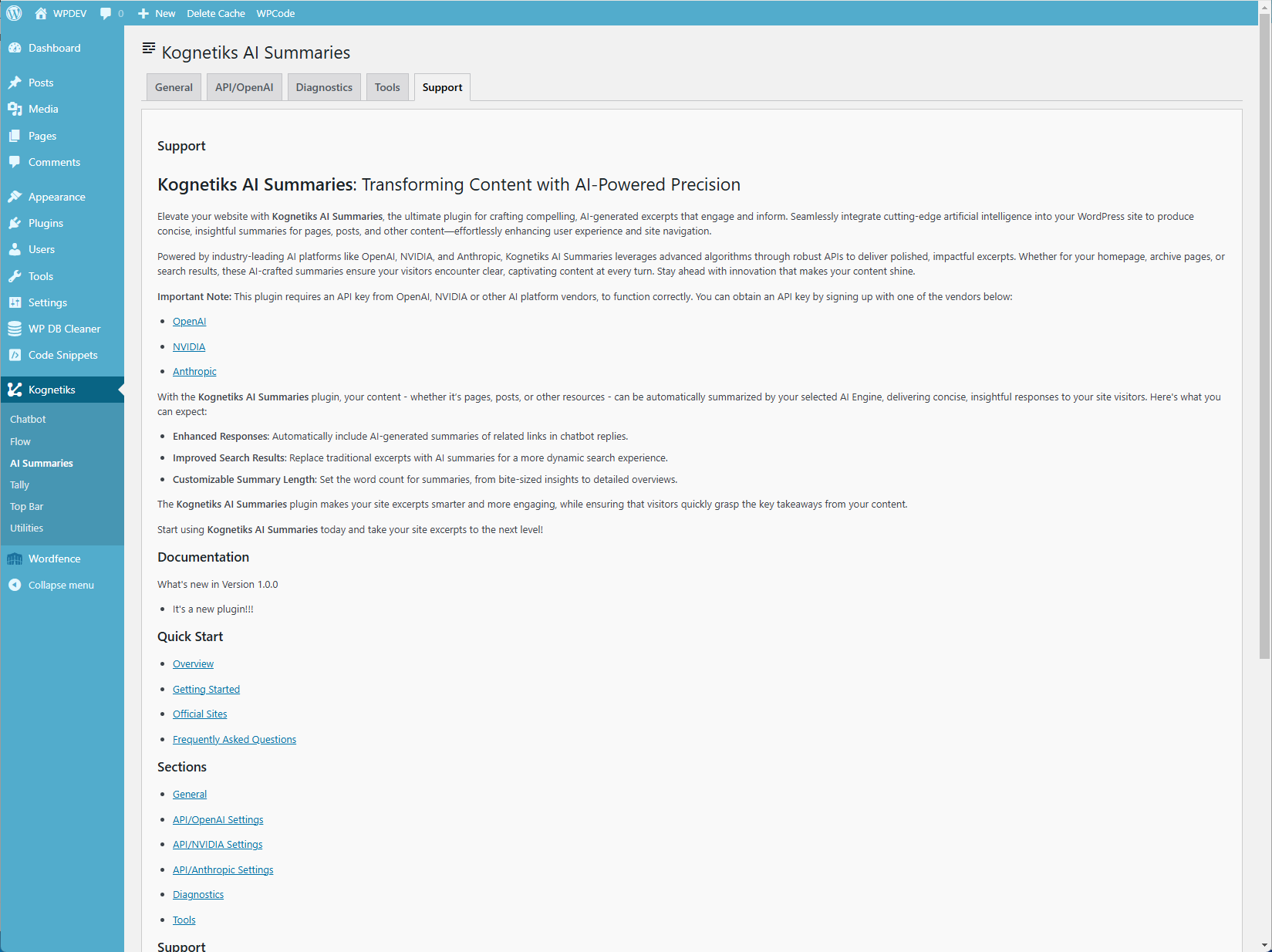Open the WPDEV site home icon

(41, 13)
